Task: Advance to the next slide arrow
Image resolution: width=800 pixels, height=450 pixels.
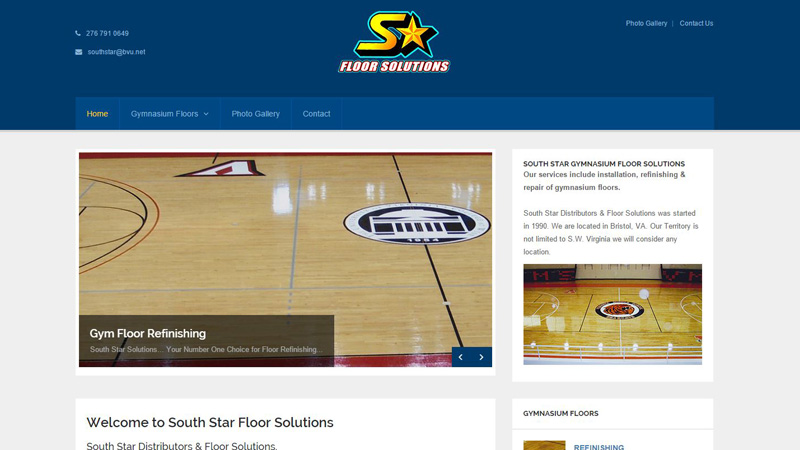Action: click(x=482, y=357)
